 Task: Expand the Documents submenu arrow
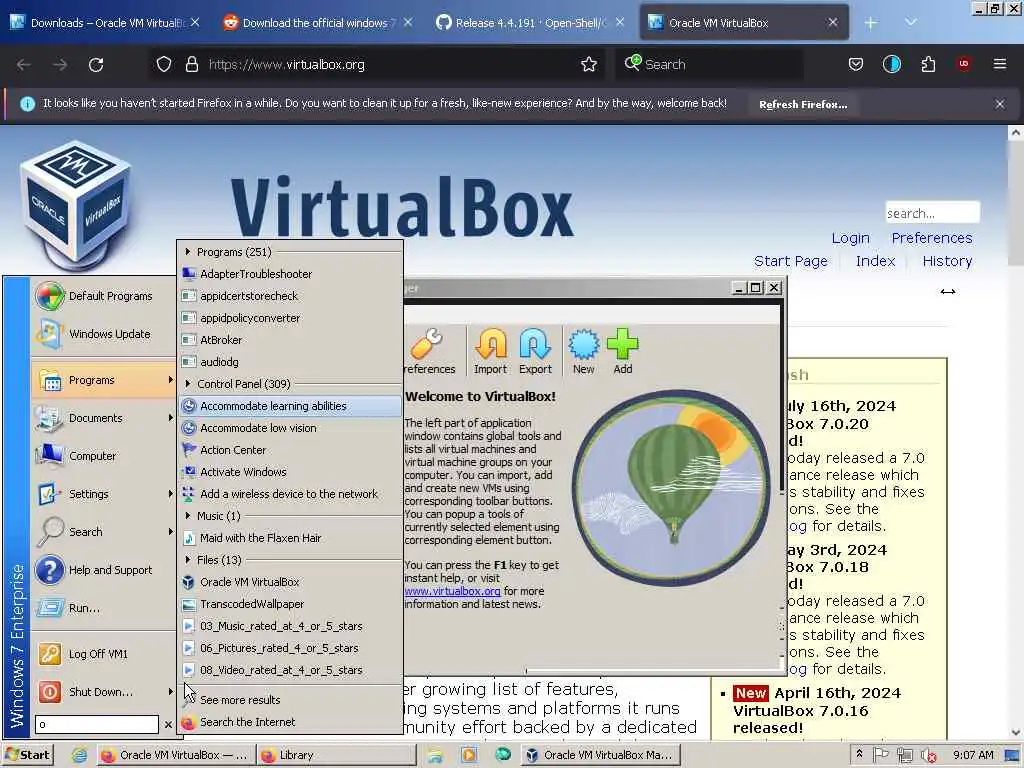point(170,418)
